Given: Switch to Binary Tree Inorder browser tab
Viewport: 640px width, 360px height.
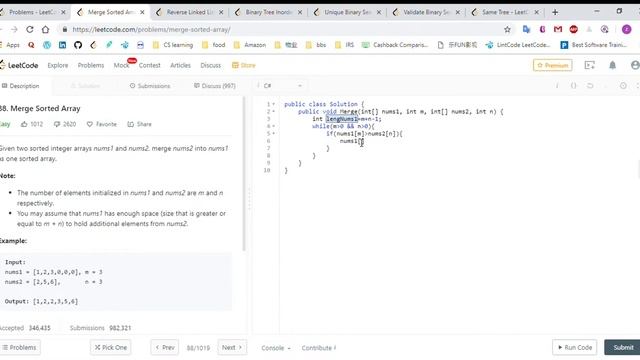Looking at the screenshot, I should pos(269,12).
